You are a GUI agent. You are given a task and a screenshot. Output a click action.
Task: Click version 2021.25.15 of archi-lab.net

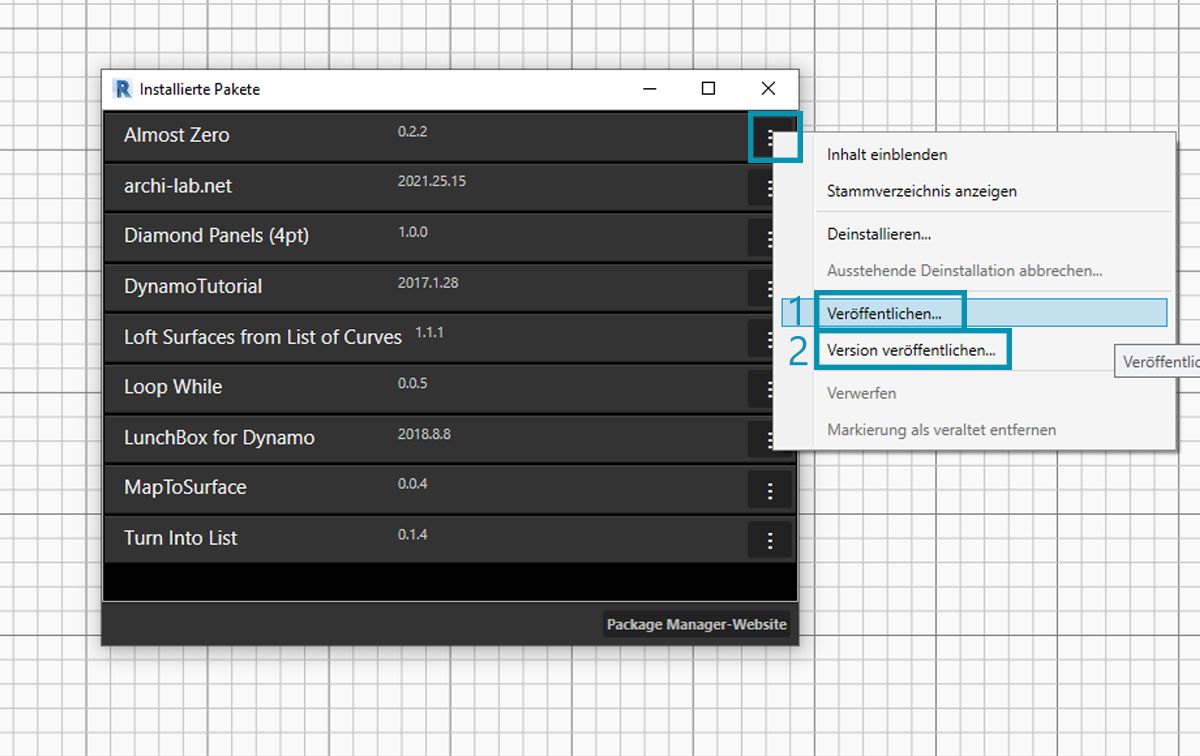[x=432, y=182]
